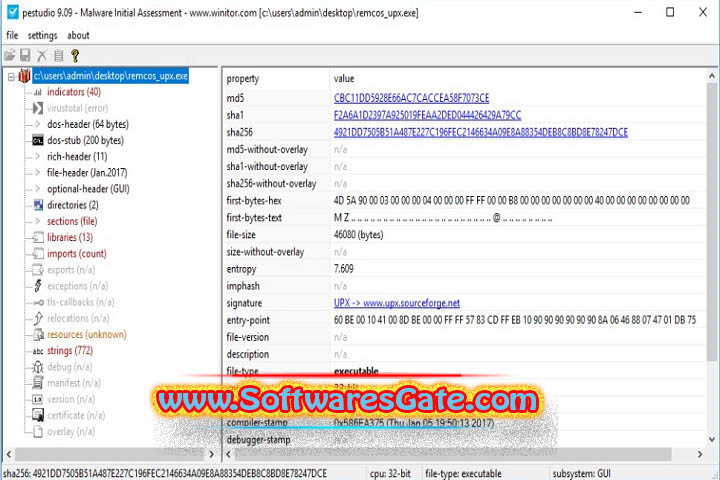Select the sections (file) tree item
720x480 pixels.
[72, 221]
